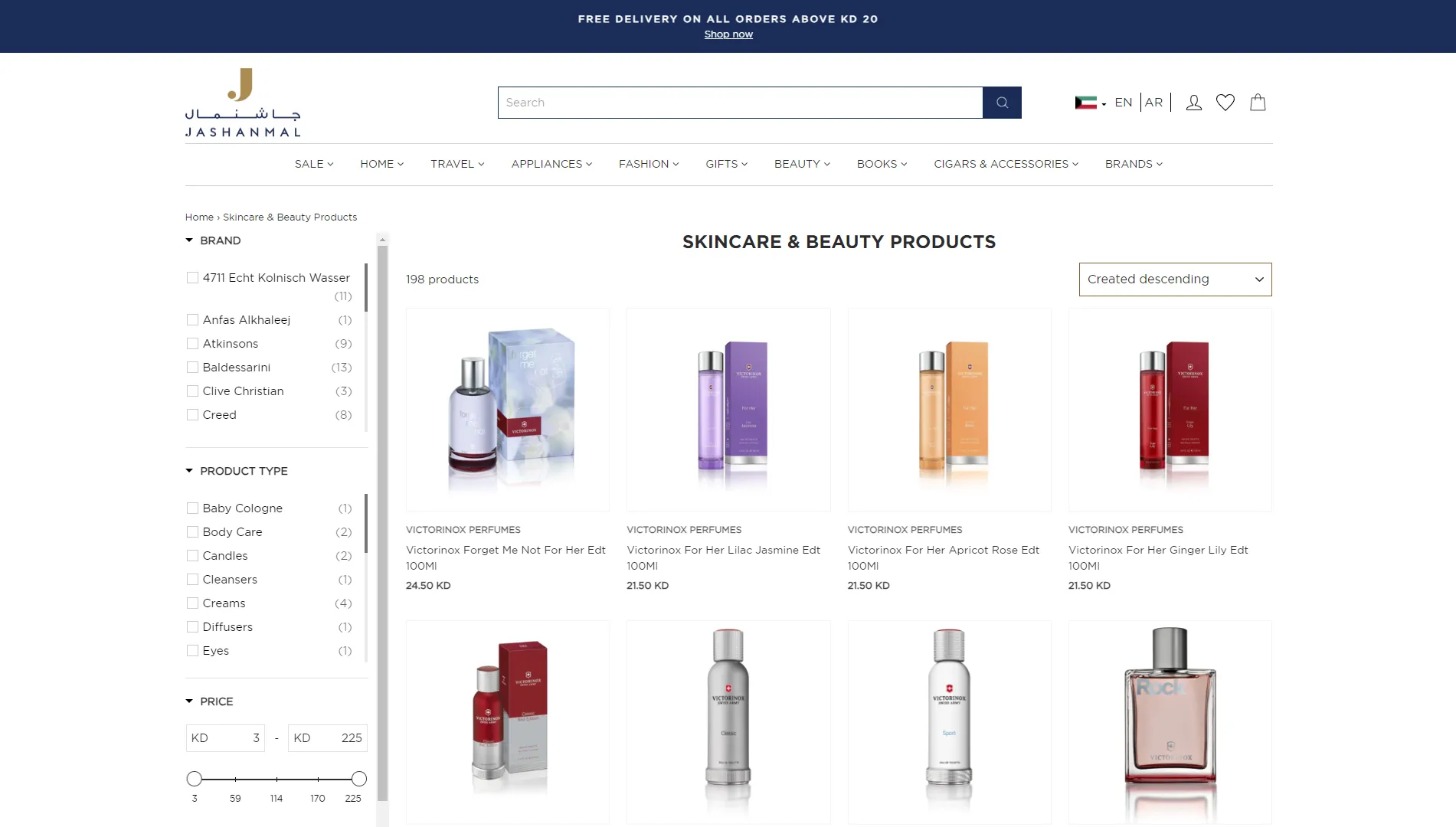Open Victorinox For Her Apricot Rose title
The image size is (1456, 827).
click(x=944, y=558)
